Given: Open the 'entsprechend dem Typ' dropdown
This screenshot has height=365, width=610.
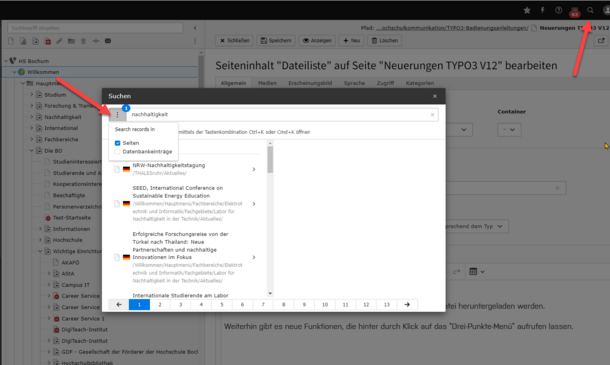Looking at the screenshot, I should coord(477,226).
